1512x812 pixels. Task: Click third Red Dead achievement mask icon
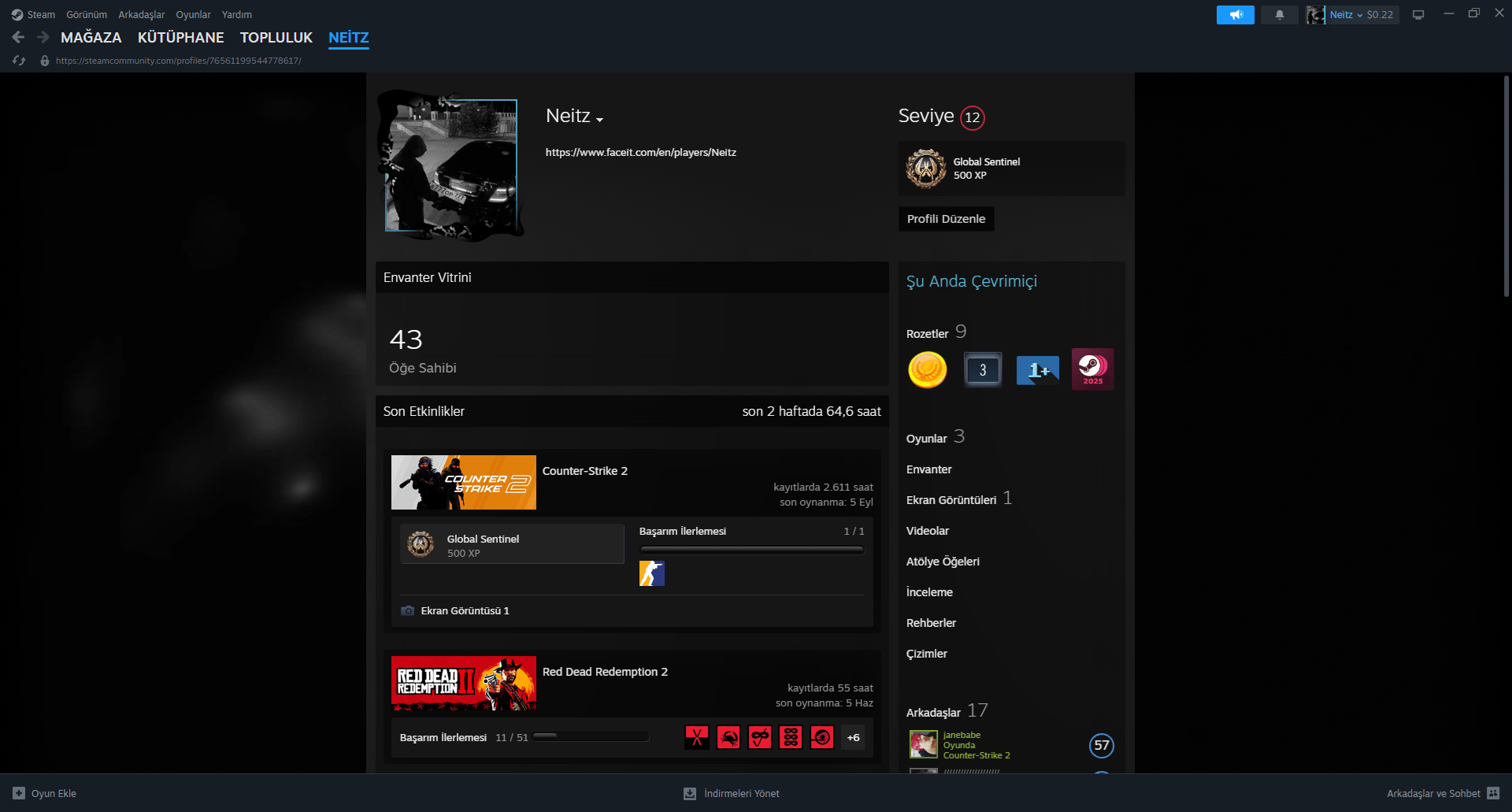(x=760, y=737)
